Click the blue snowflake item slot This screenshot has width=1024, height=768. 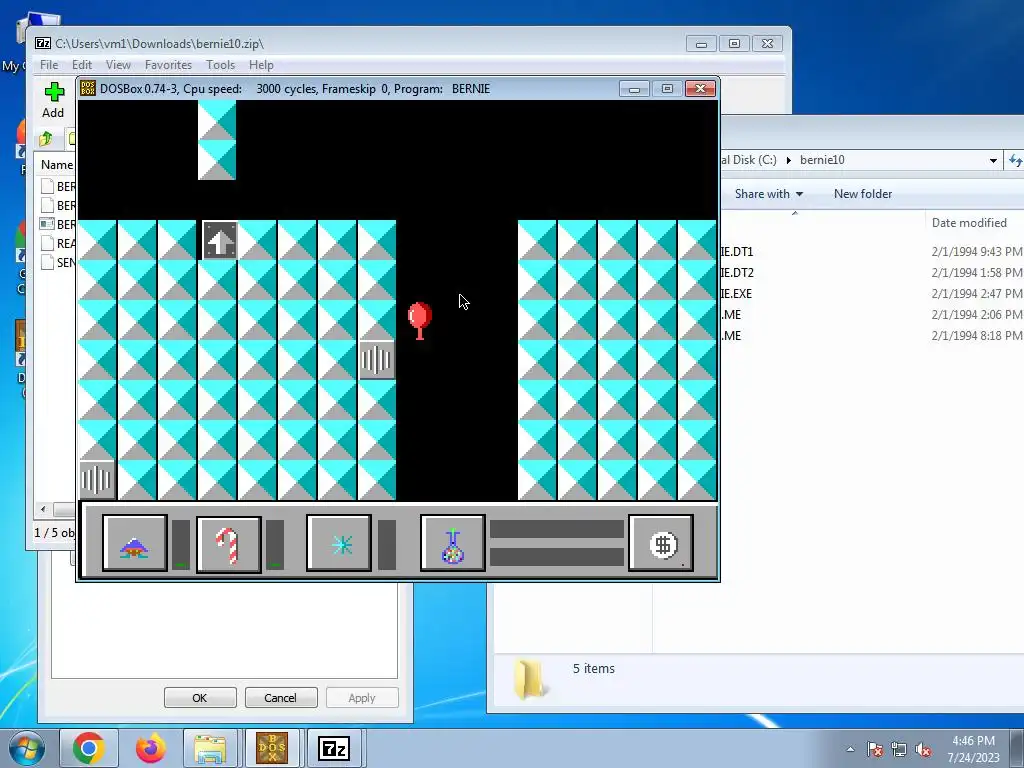(x=339, y=543)
